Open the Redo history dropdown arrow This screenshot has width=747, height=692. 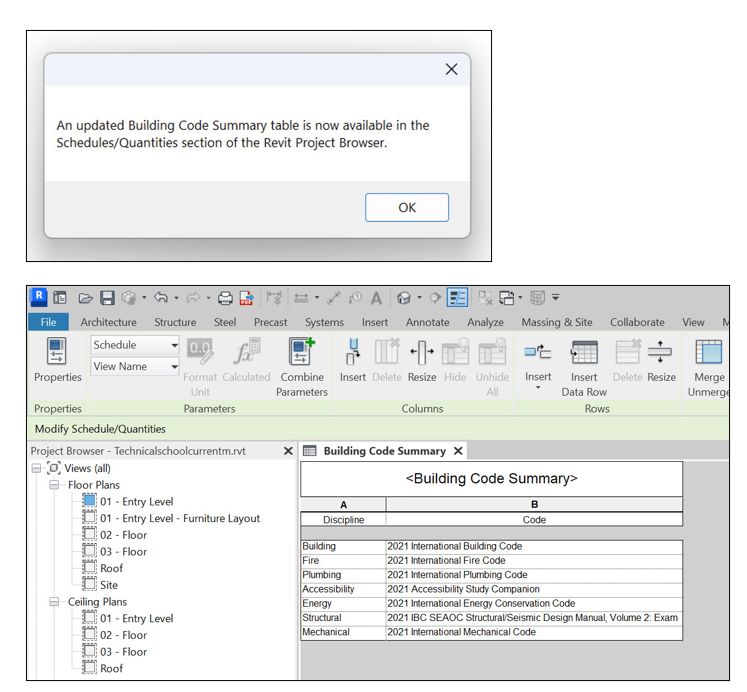pos(208,298)
